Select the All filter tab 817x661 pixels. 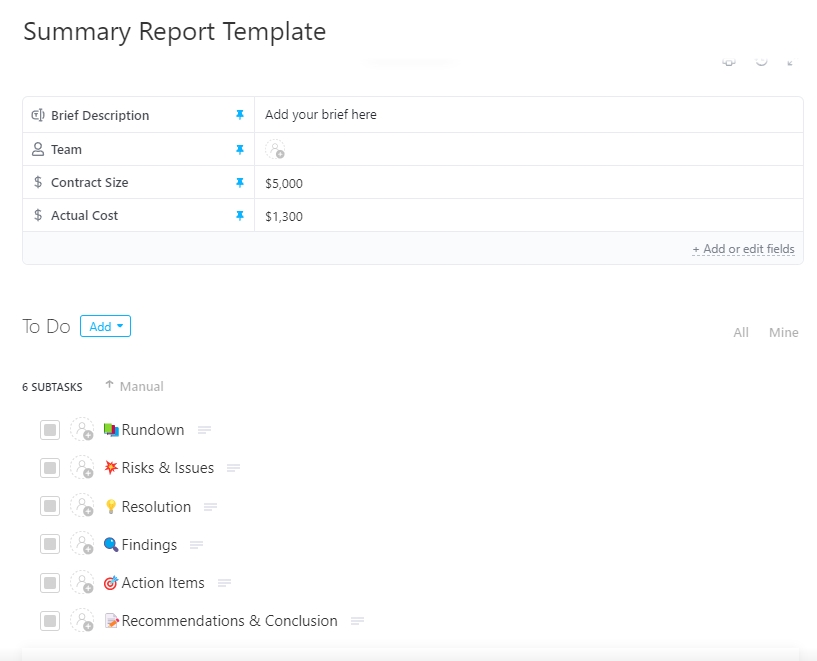[740, 333]
